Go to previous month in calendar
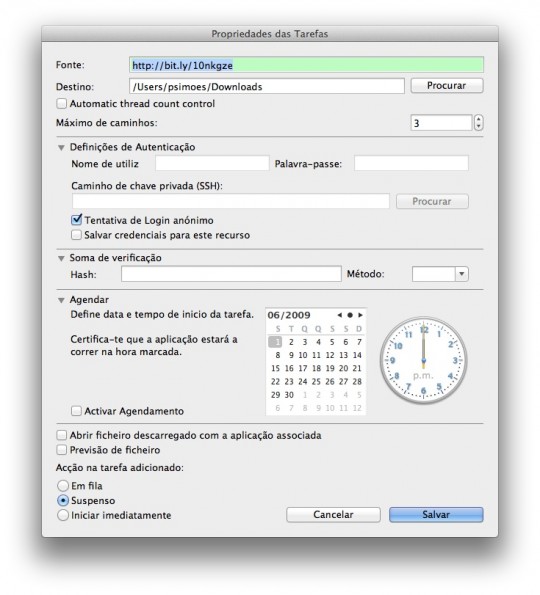 tap(339, 315)
